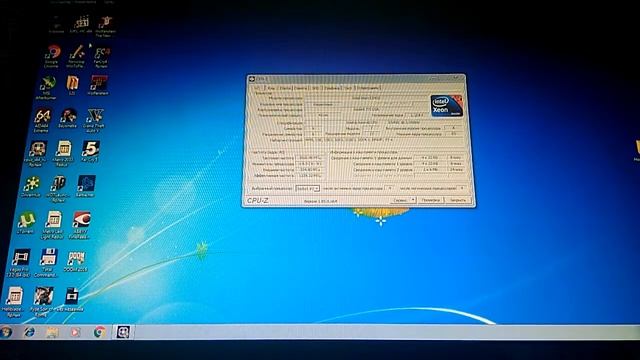Image resolution: width=640 pixels, height=360 pixels.
Task: Switch to the Плата tab in CPU-Z
Action: click(x=286, y=88)
